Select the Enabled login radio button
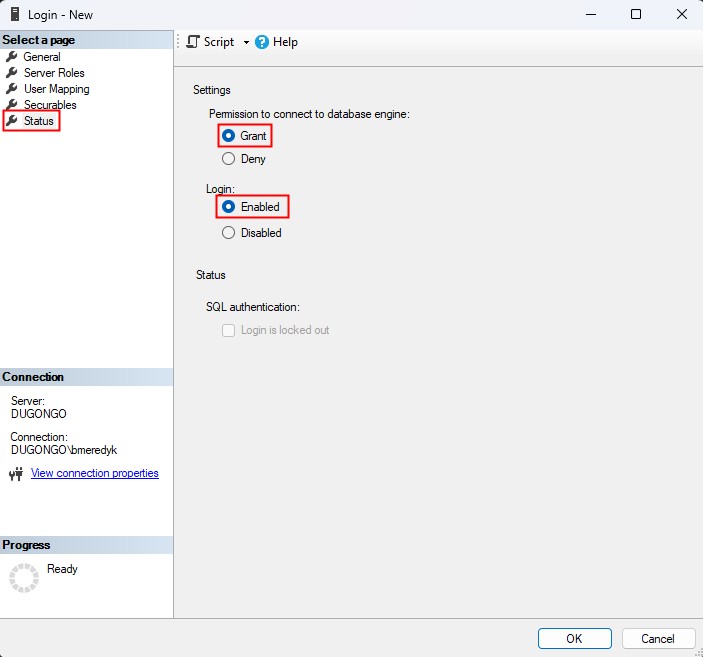Image resolution: width=703 pixels, height=657 pixels. click(x=228, y=207)
